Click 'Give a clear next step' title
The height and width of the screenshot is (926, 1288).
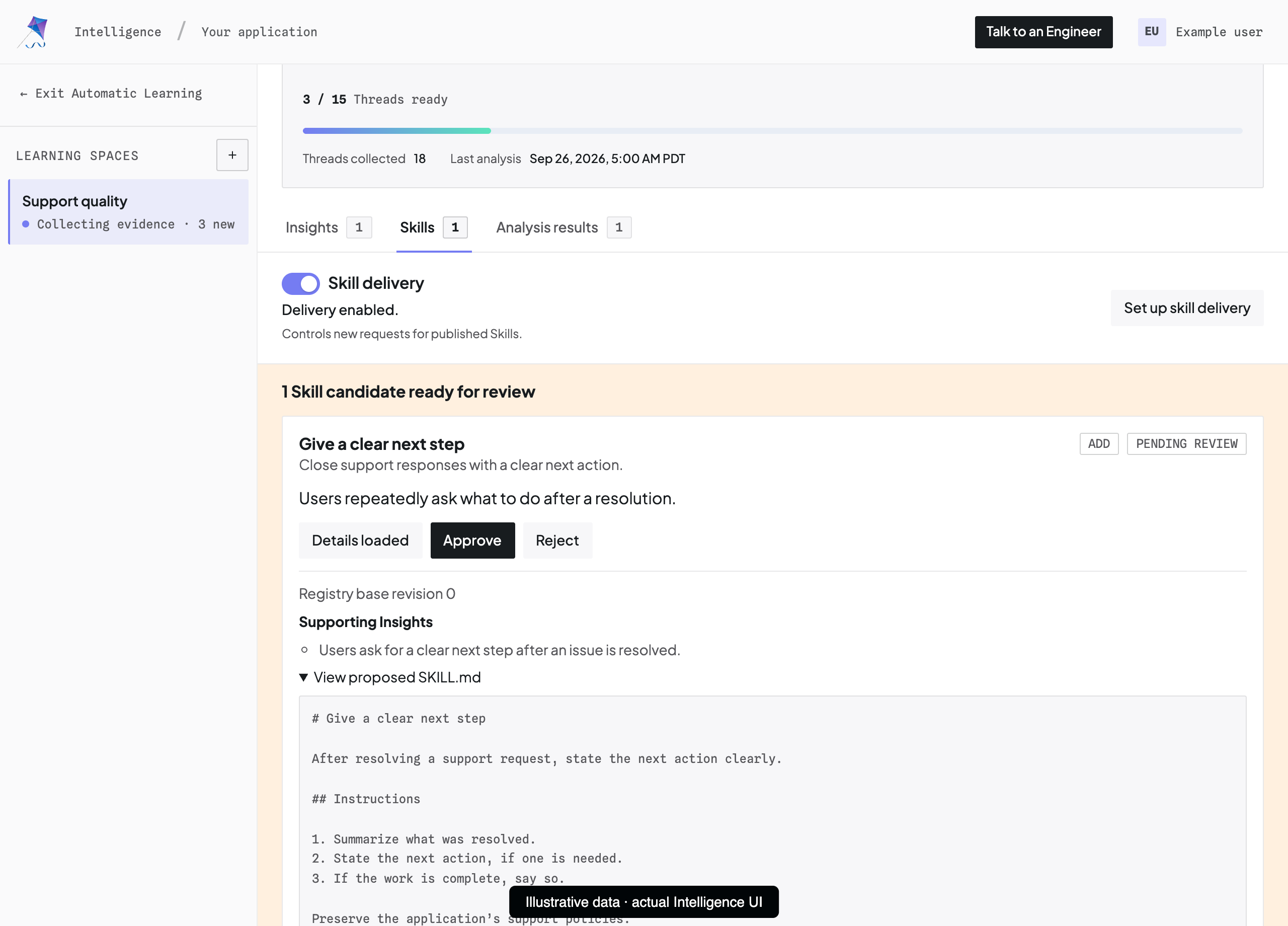[382, 444]
